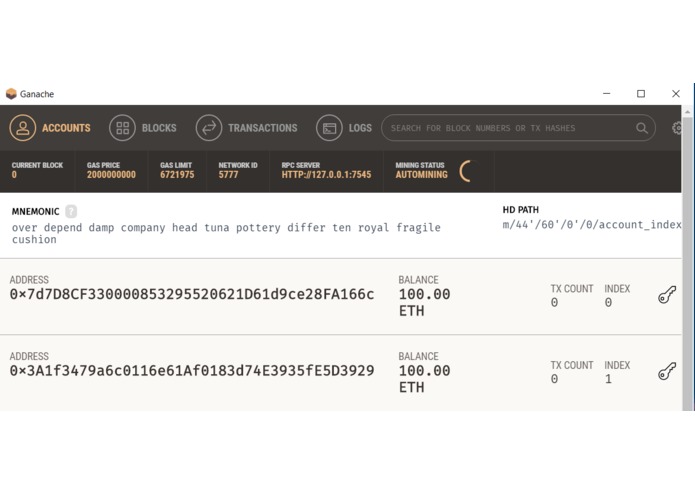Click the network ID 5777 value
Screen dimensions: 695x494
pos(228,175)
